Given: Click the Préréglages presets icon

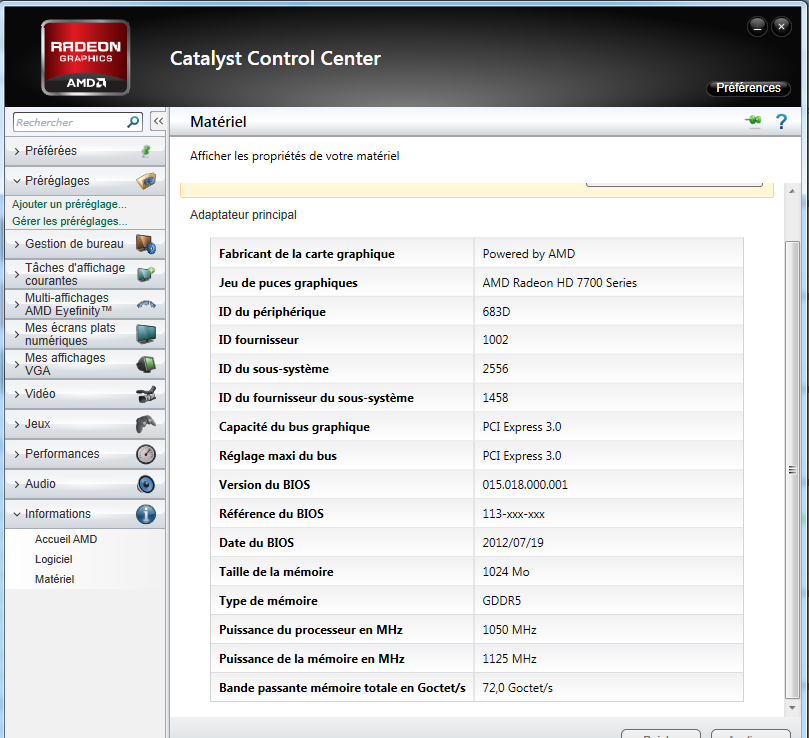Looking at the screenshot, I should click(x=146, y=181).
